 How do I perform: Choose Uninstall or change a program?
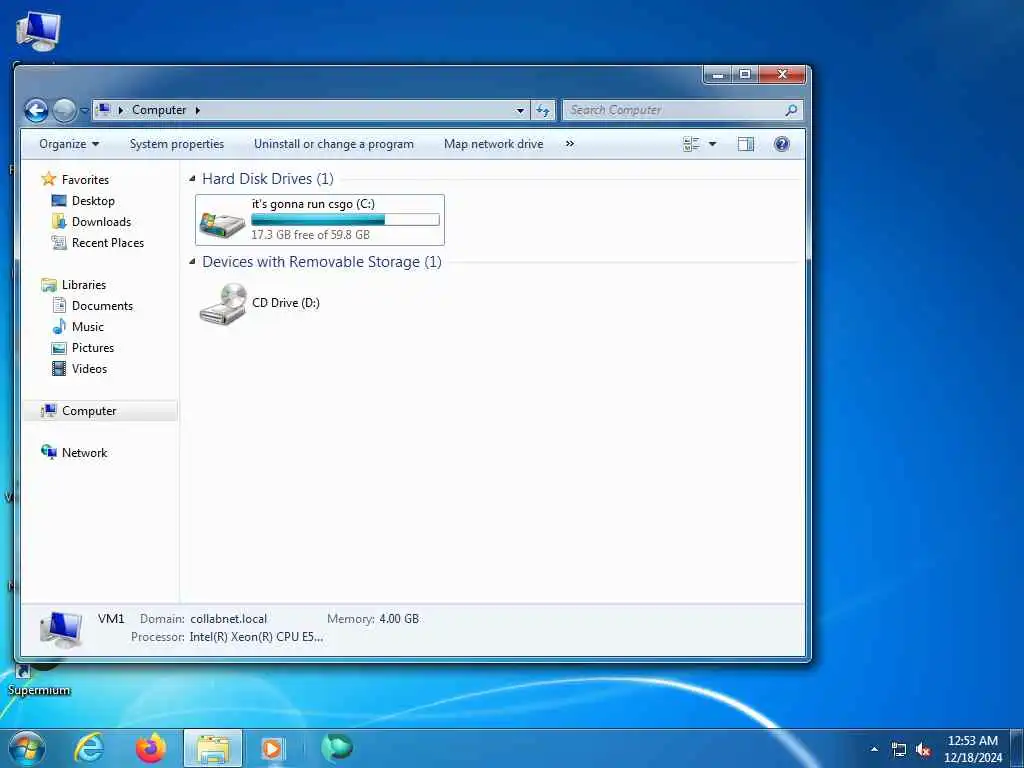tap(334, 144)
